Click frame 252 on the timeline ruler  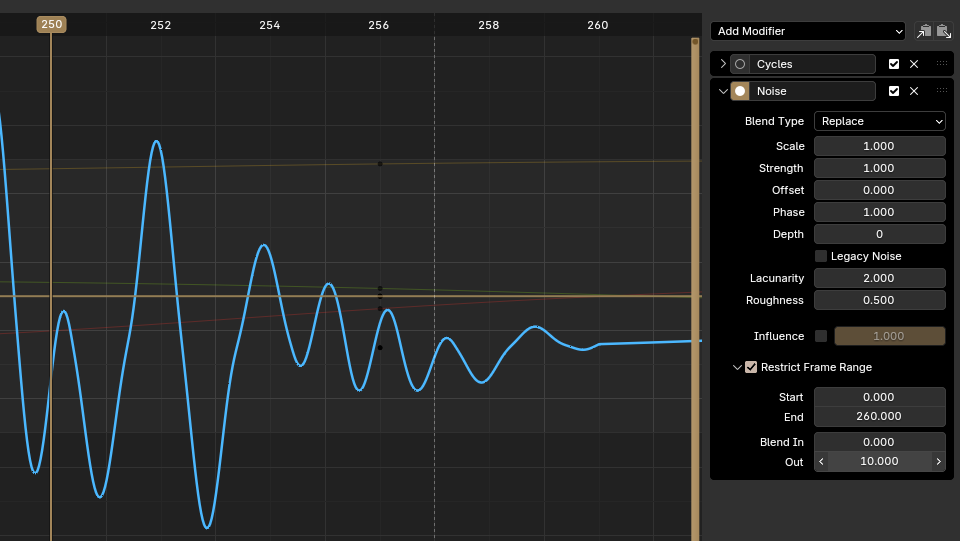pos(160,25)
